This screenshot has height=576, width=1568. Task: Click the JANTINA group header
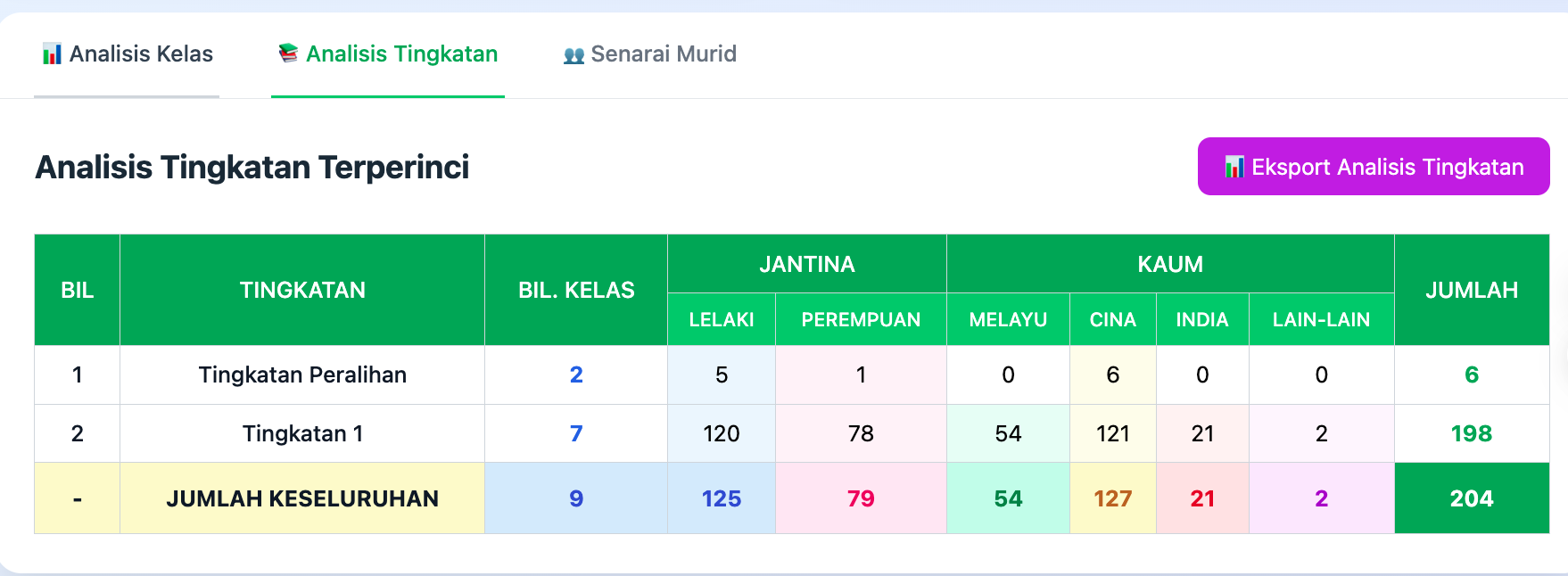pos(806,264)
